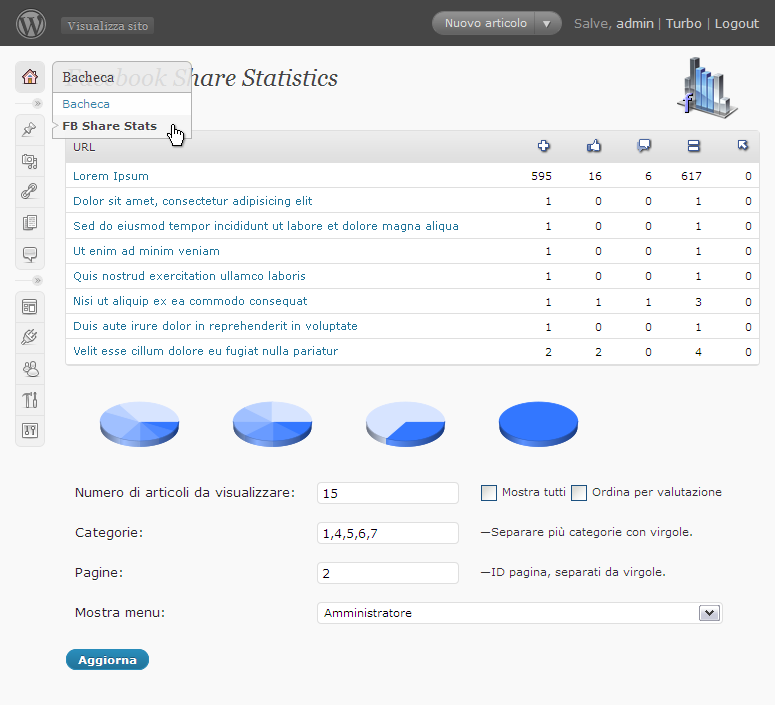
Task: Open the Users icon in sidebar
Action: (30, 369)
